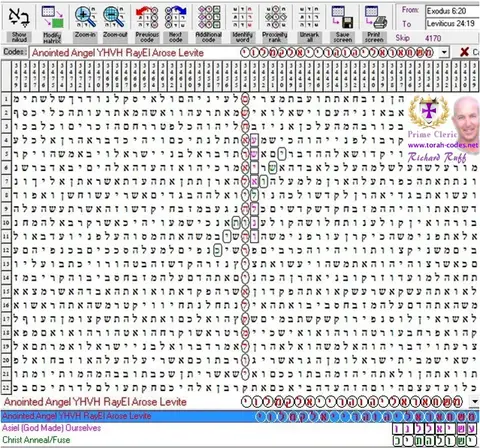
Task: Click the Skip label
Action: (402, 38)
